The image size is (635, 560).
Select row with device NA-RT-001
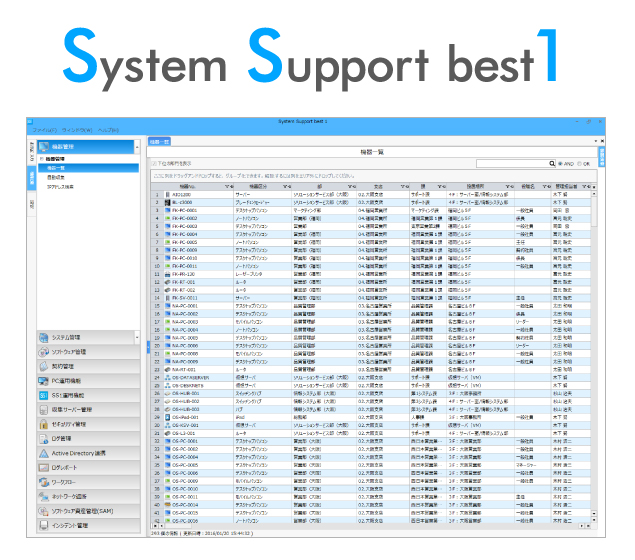coord(371,370)
